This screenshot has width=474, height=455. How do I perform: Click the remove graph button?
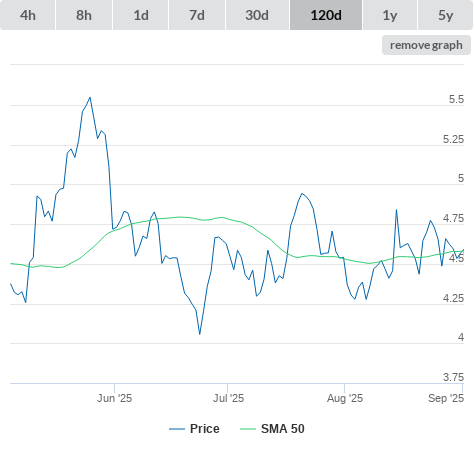[426, 45]
